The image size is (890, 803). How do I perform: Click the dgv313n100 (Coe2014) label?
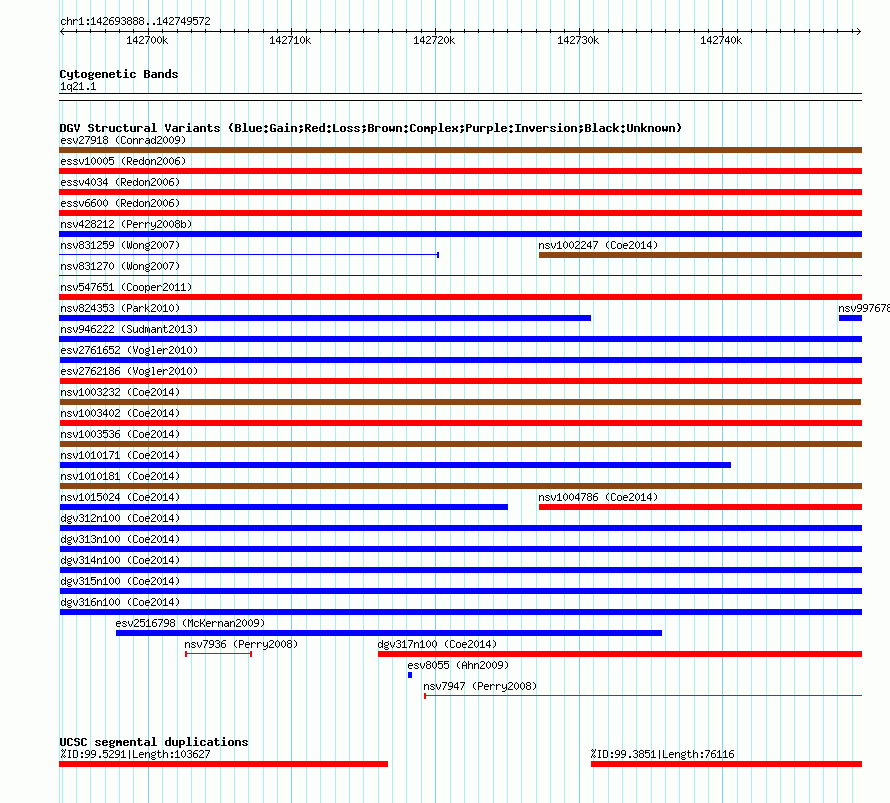point(120,539)
